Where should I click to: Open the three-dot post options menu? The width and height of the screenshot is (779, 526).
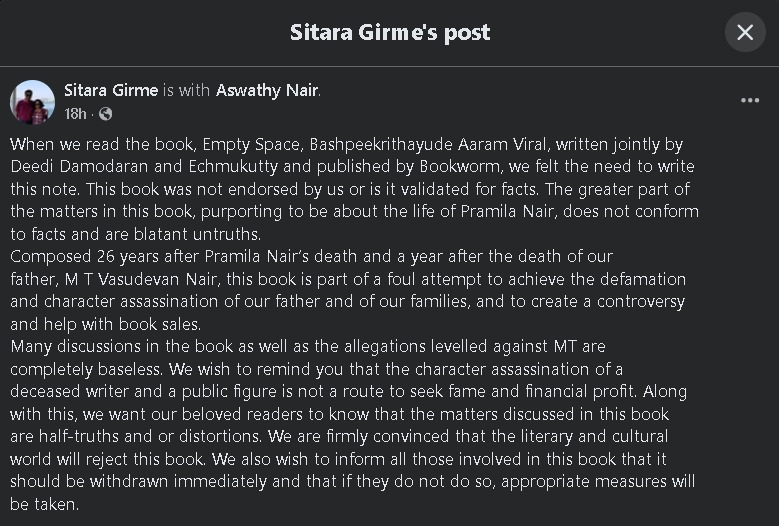click(750, 100)
